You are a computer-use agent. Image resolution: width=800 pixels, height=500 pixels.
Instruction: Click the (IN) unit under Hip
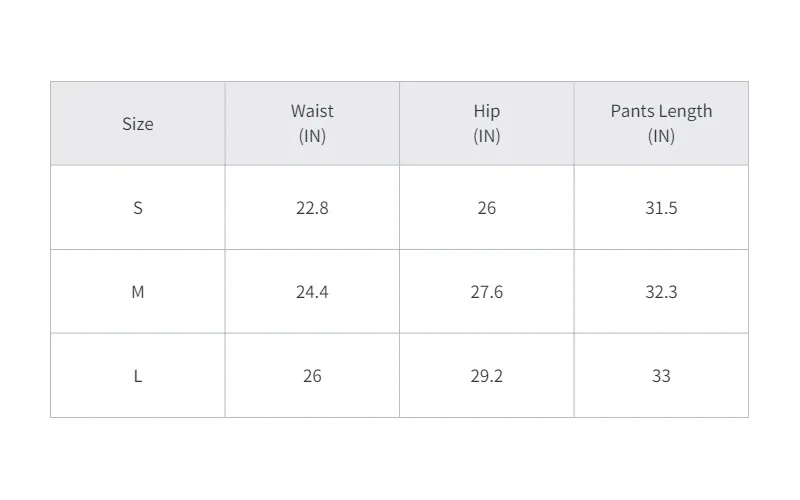[487, 136]
